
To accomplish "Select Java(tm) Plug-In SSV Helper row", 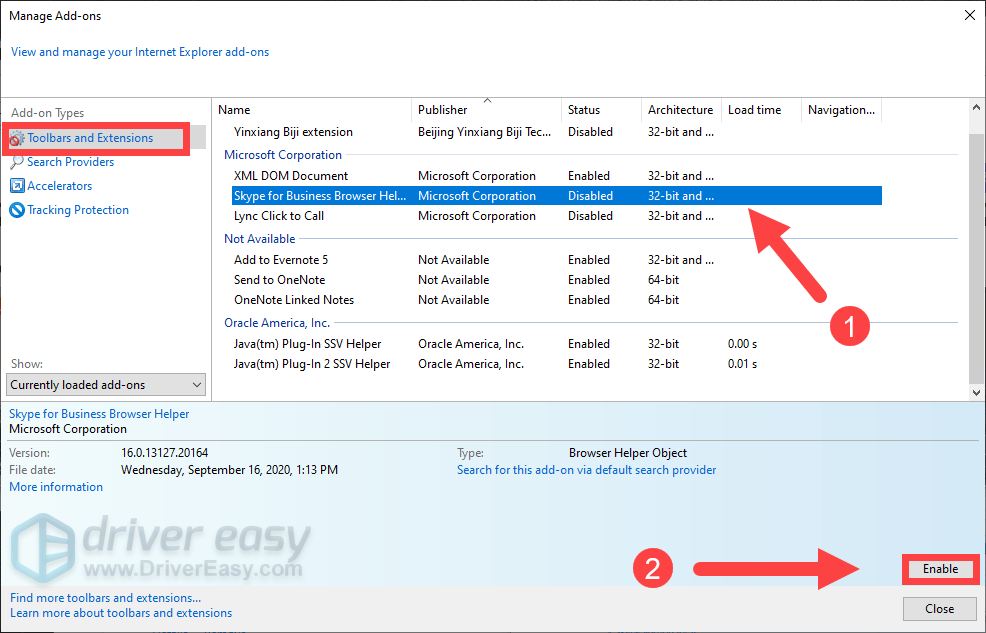I will click(x=307, y=344).
